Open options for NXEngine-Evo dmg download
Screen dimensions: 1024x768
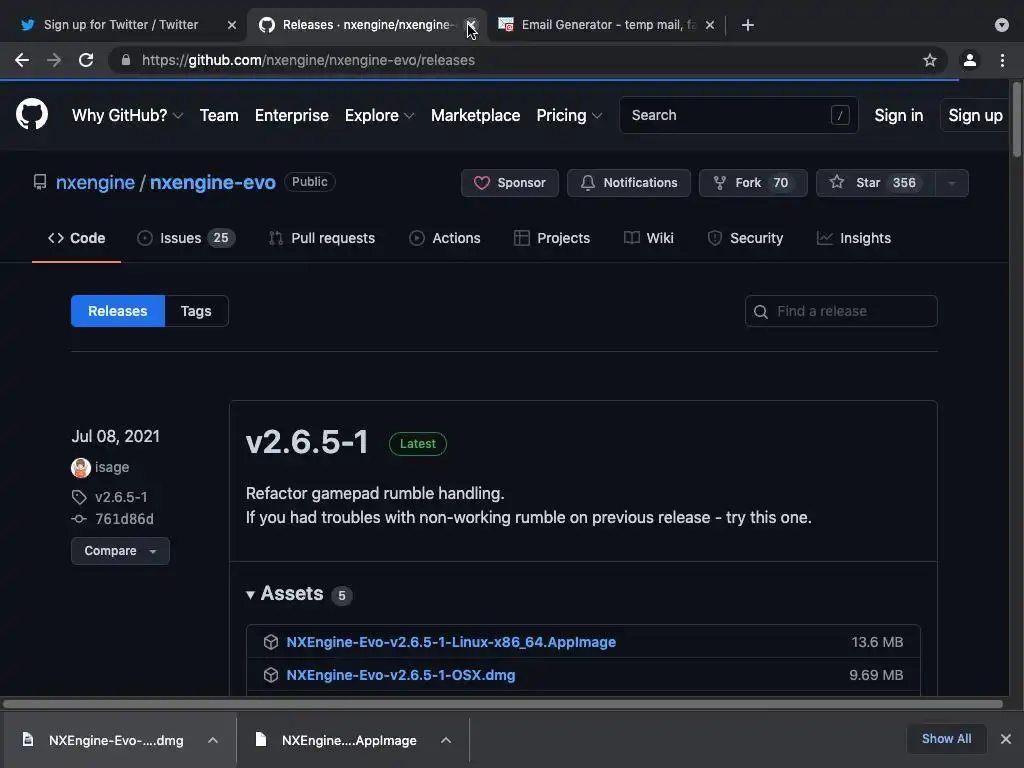coord(213,740)
